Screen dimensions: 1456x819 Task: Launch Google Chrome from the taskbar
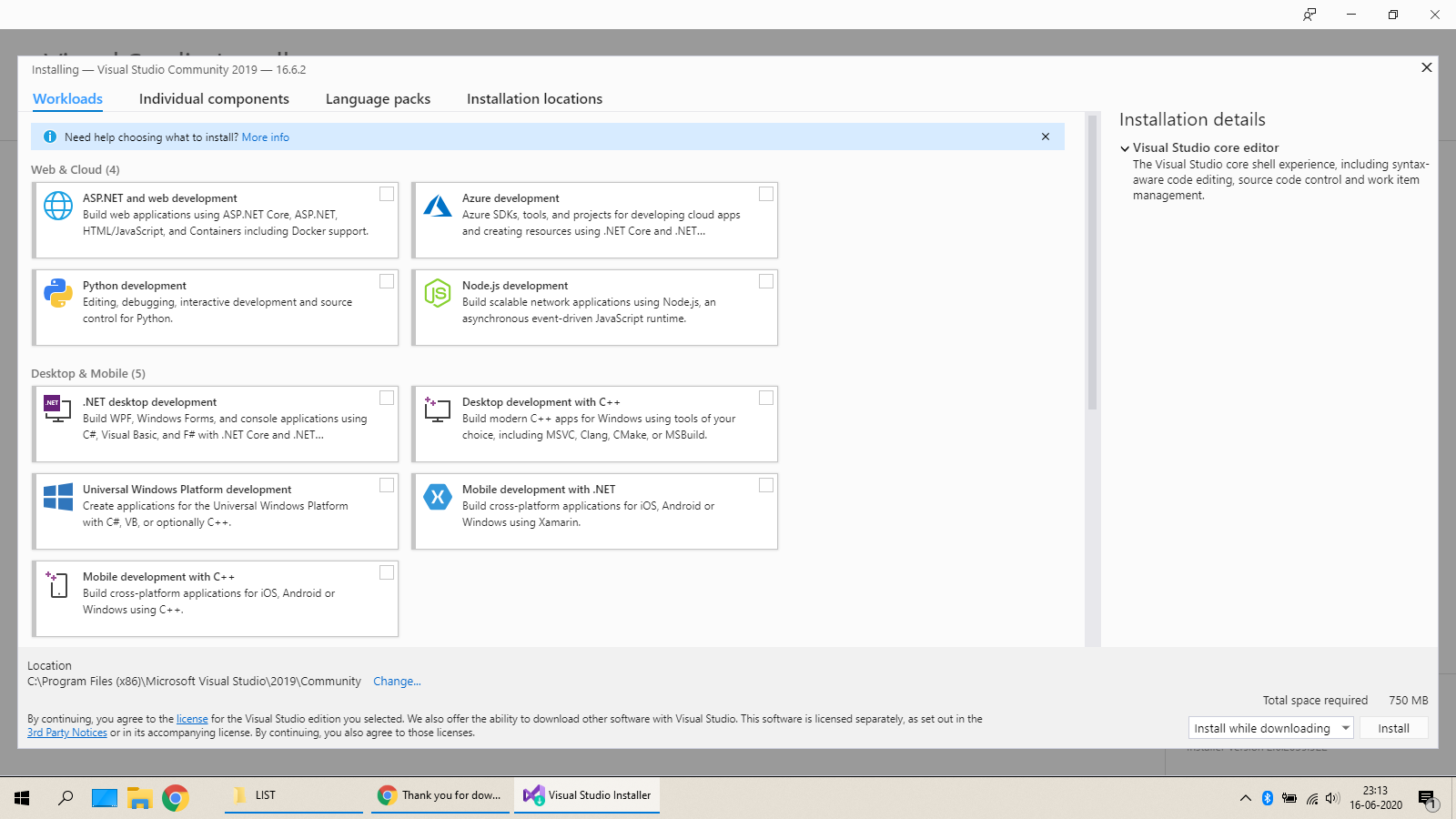(176, 798)
